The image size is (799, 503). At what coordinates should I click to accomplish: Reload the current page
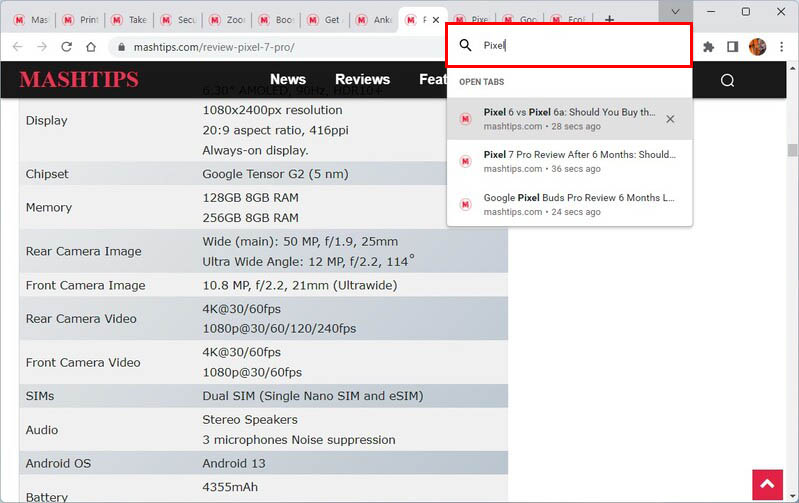(x=66, y=47)
